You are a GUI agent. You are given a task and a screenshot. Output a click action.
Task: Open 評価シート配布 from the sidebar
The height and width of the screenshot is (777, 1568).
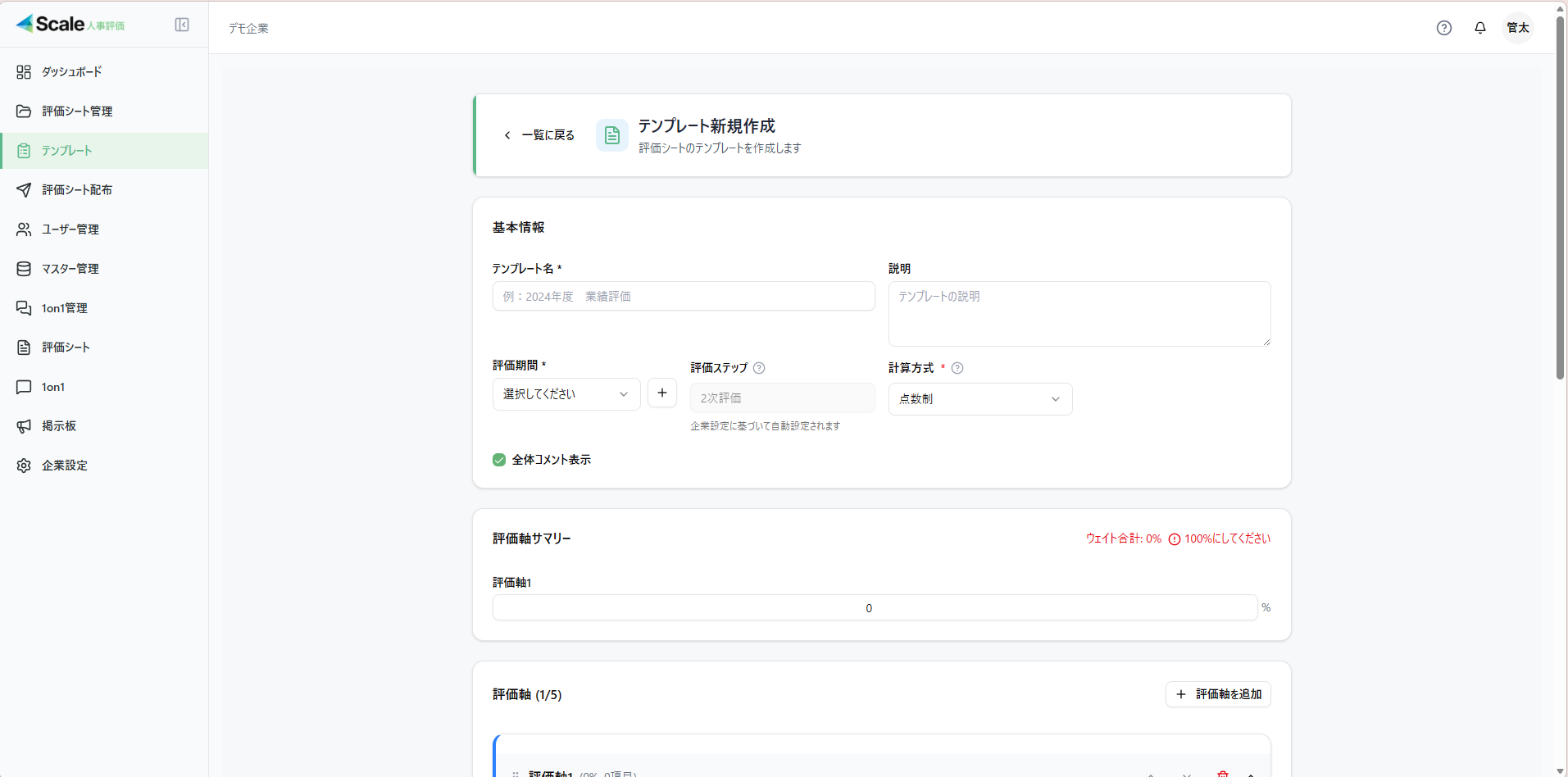click(80, 189)
